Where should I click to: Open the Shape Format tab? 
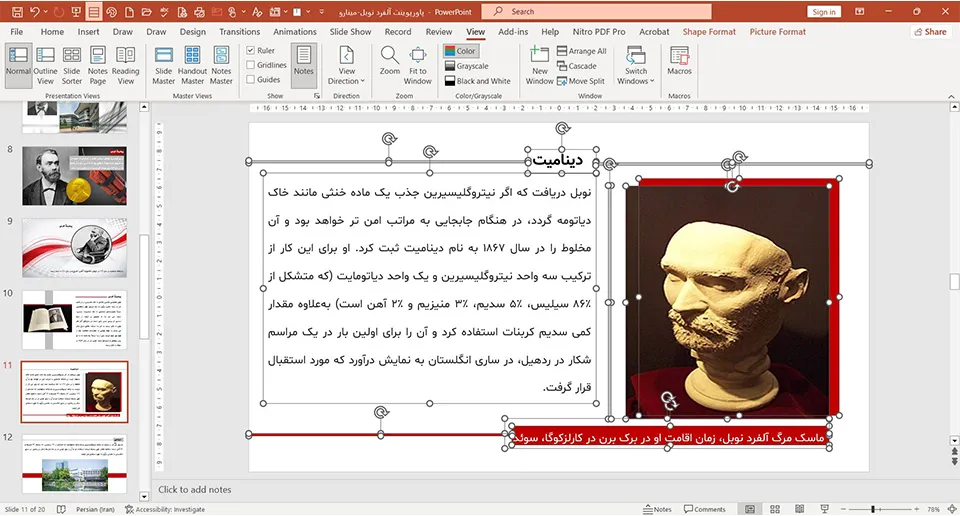(x=709, y=32)
